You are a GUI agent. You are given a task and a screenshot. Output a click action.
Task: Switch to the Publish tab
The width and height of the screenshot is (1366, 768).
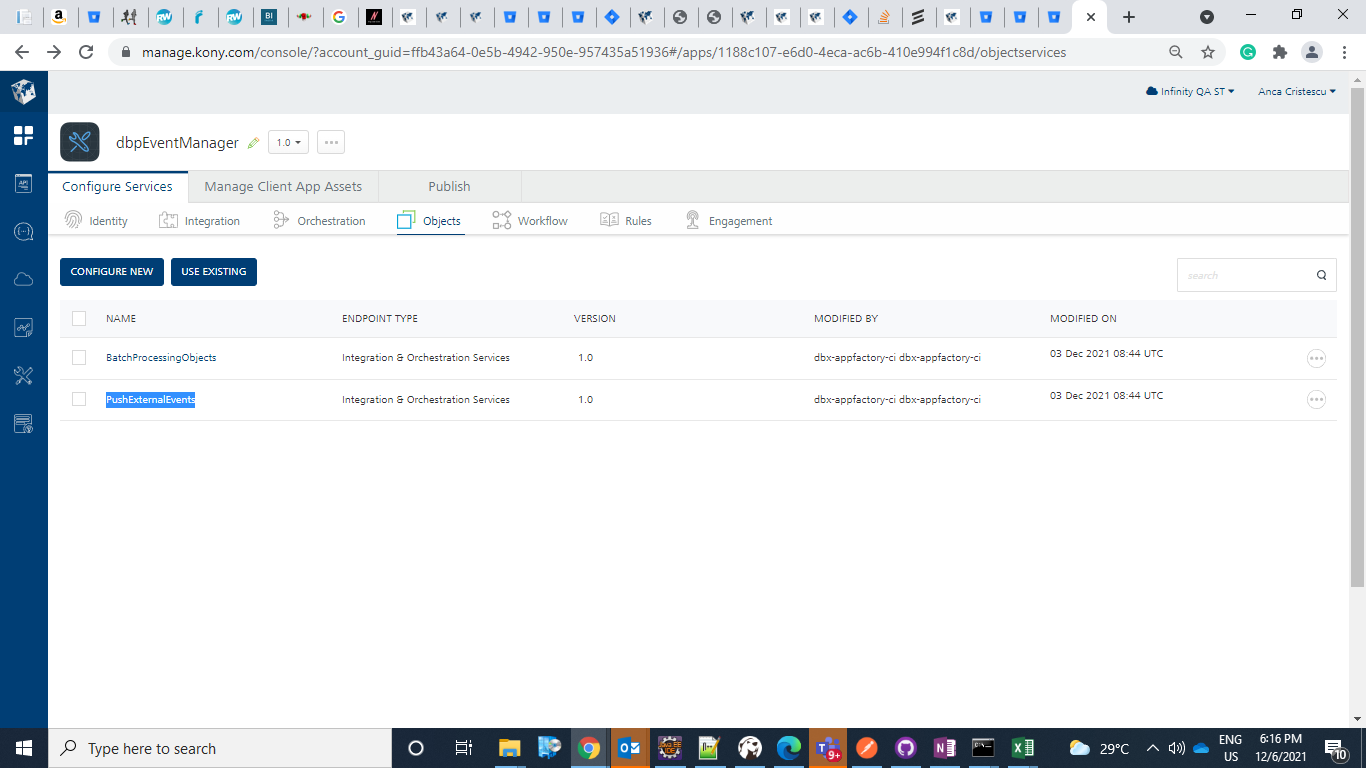pyautogui.click(x=449, y=186)
